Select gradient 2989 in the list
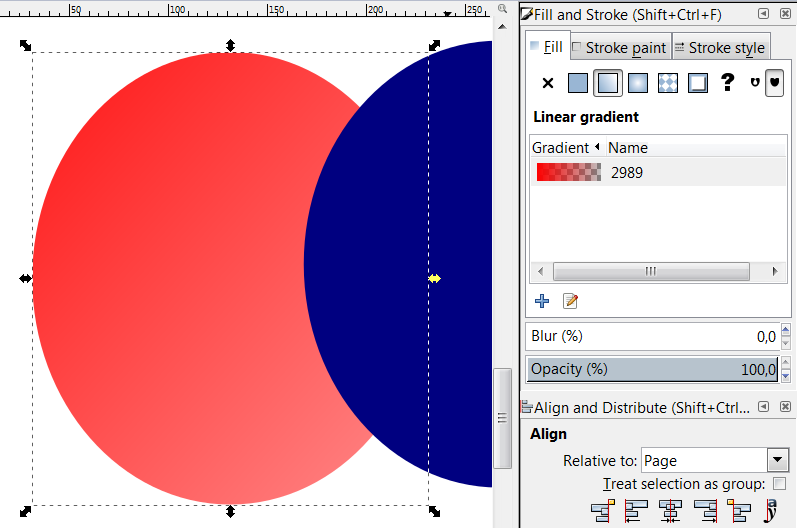The height and width of the screenshot is (528, 797). (658, 172)
